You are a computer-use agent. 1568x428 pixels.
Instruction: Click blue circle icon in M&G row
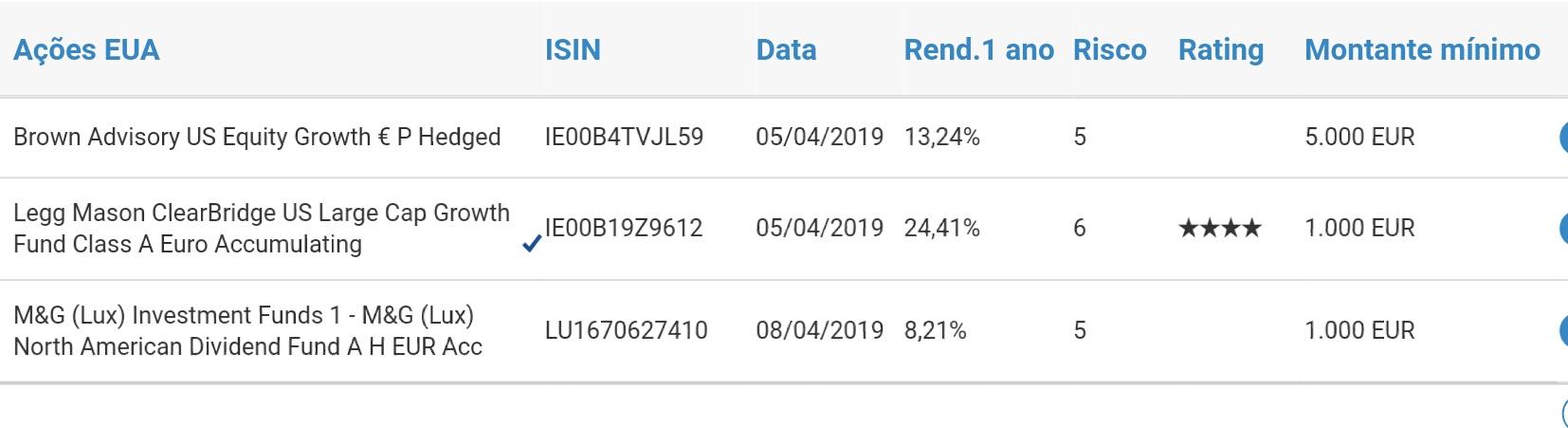coord(1562,330)
